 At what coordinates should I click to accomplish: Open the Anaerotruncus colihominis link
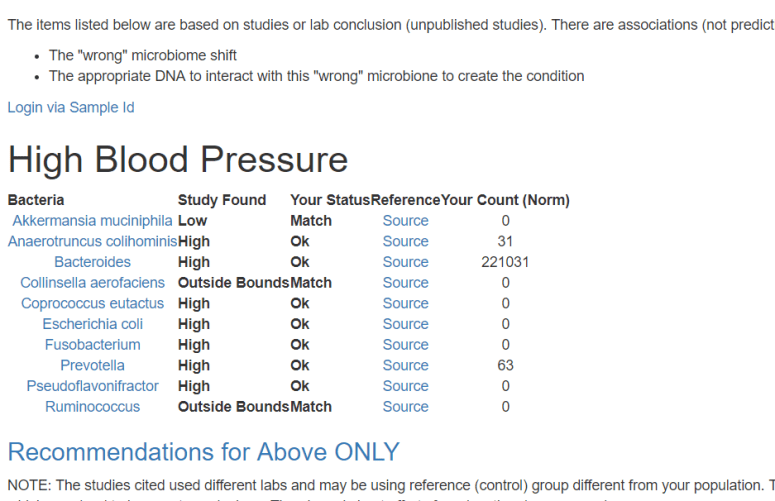[x=92, y=241]
